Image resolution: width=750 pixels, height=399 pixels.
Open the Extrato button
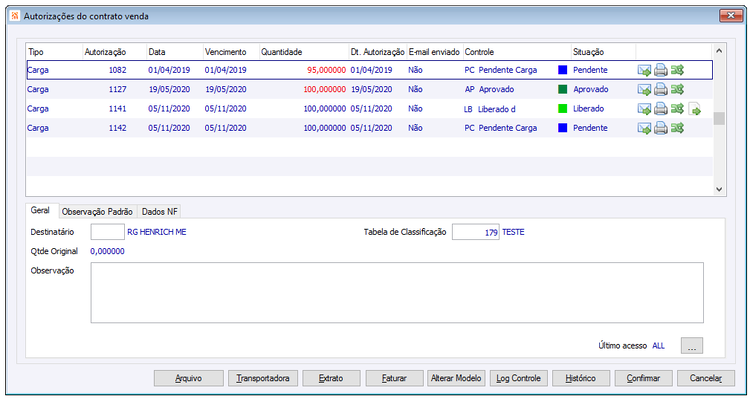click(331, 378)
